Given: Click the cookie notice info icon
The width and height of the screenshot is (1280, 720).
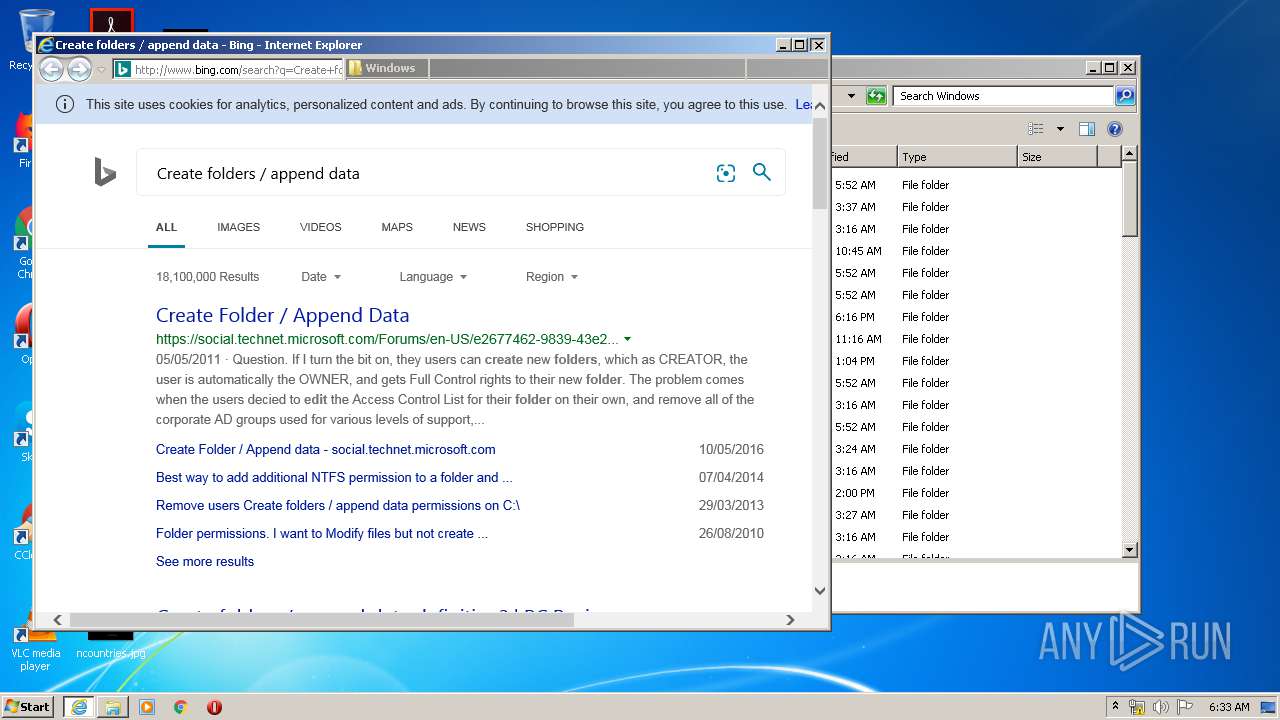Looking at the screenshot, I should point(65,104).
